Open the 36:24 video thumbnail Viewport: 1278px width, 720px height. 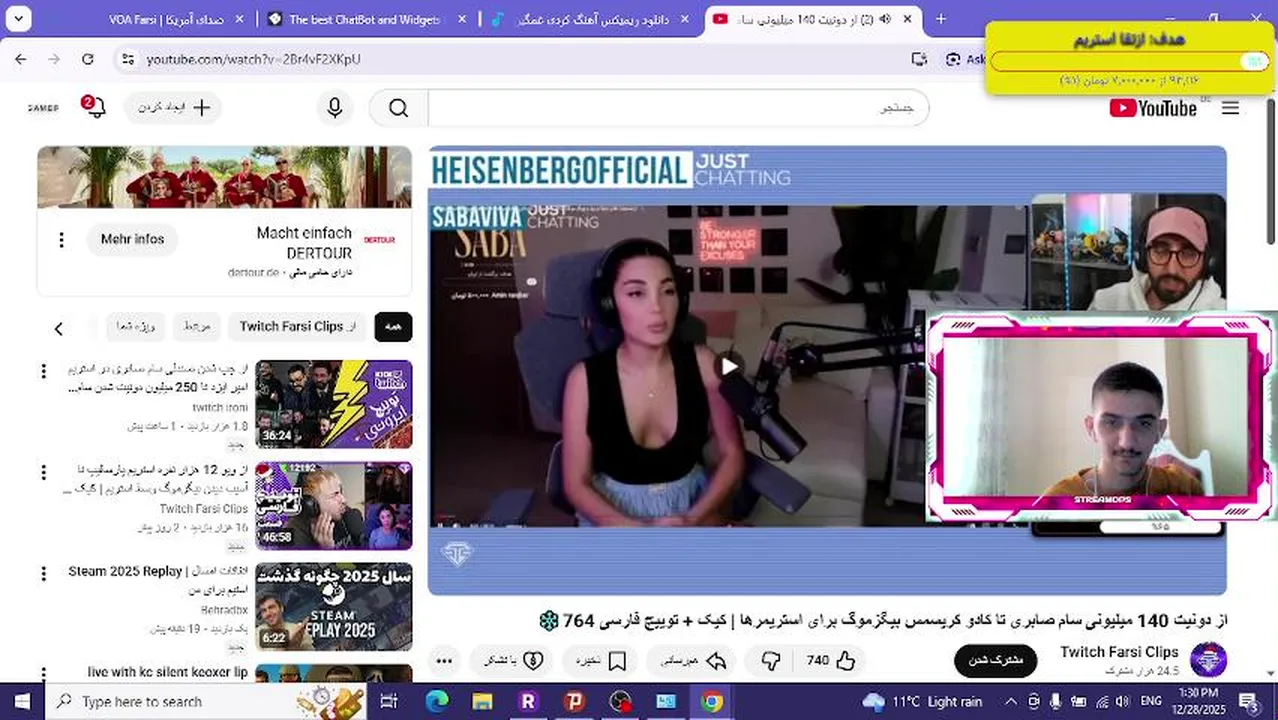coord(333,404)
